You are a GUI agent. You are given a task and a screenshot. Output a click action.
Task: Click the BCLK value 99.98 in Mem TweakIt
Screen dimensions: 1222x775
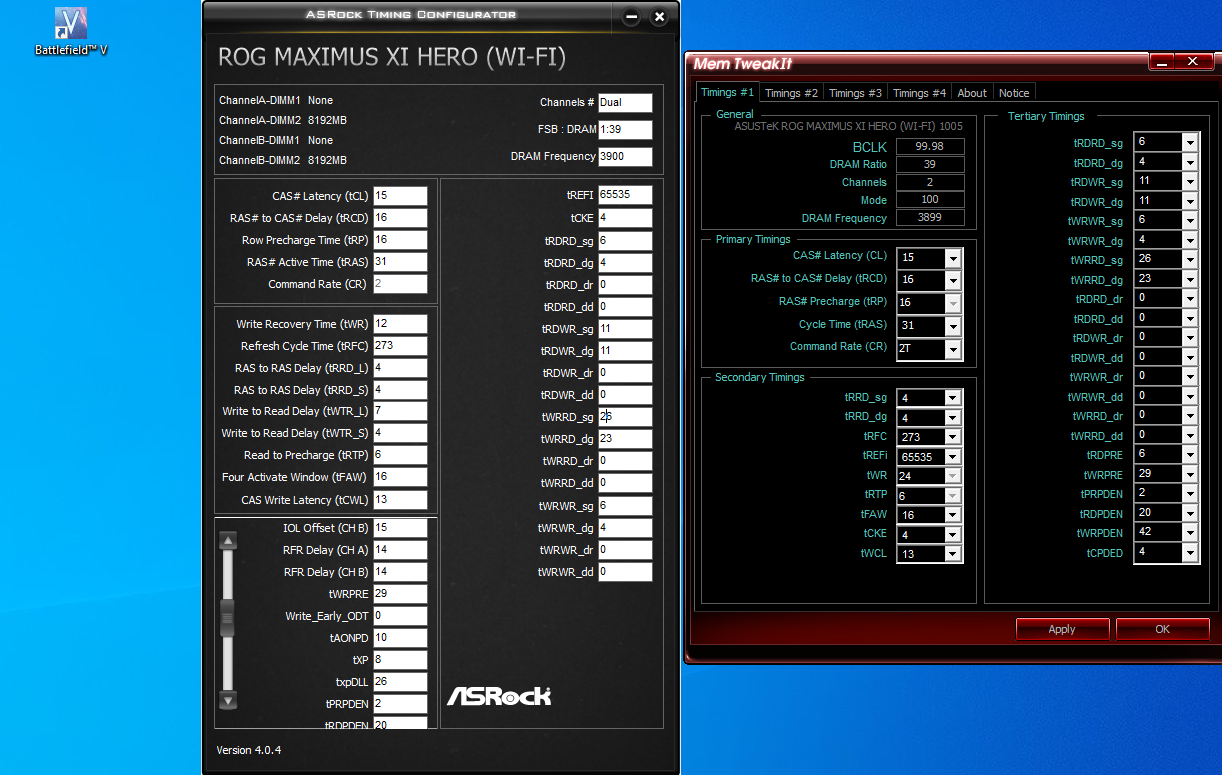pos(930,146)
